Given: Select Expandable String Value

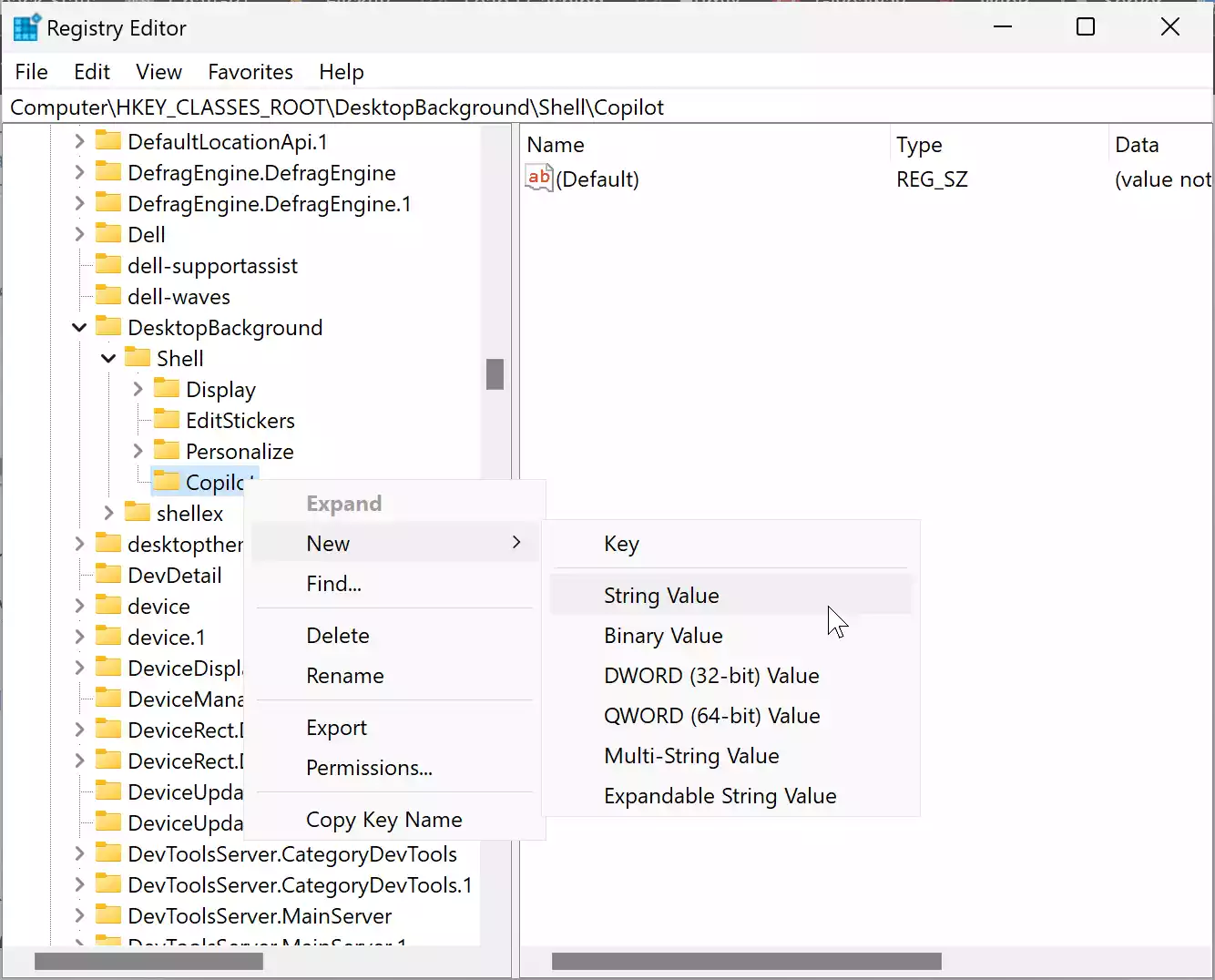Looking at the screenshot, I should pyautogui.click(x=730, y=796).
